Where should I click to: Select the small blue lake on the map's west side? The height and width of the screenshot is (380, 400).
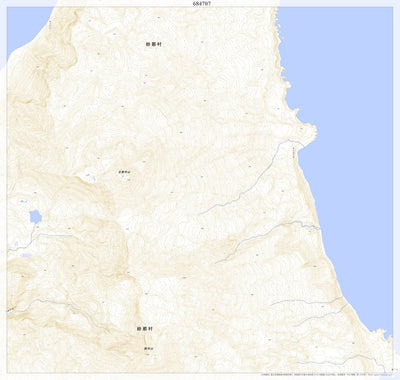click(x=35, y=217)
